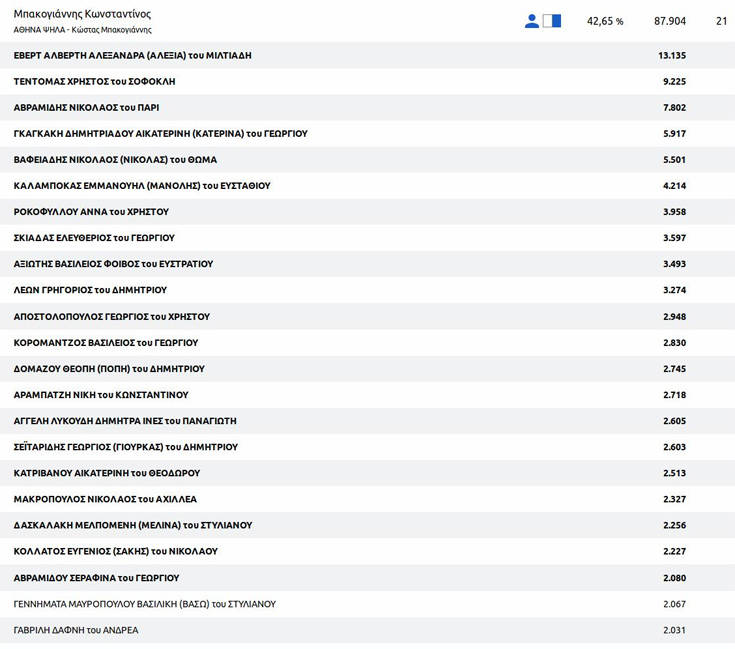Select ΔΟΜΑΖΟΥ ΘΕΟΠΗ (ΠΟΠΗ) row
The width and height of the screenshot is (735, 649).
coord(109,369)
